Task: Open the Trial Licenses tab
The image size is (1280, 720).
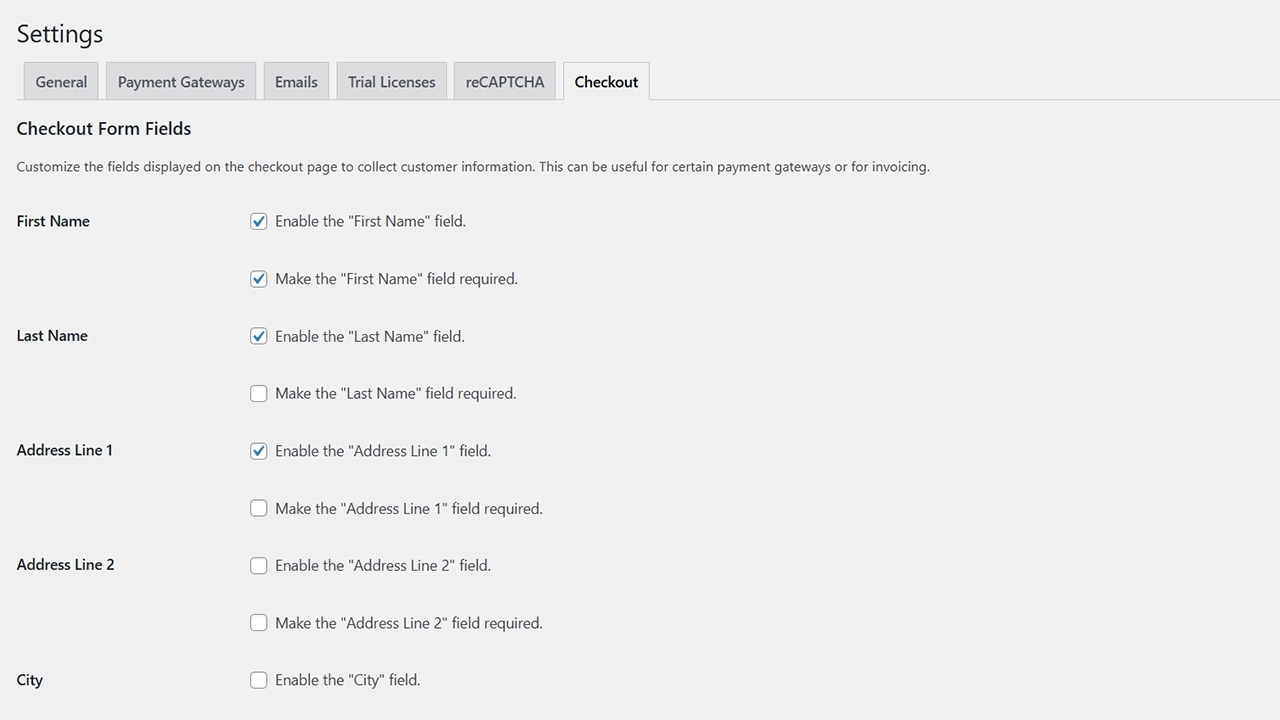Action: tap(391, 82)
